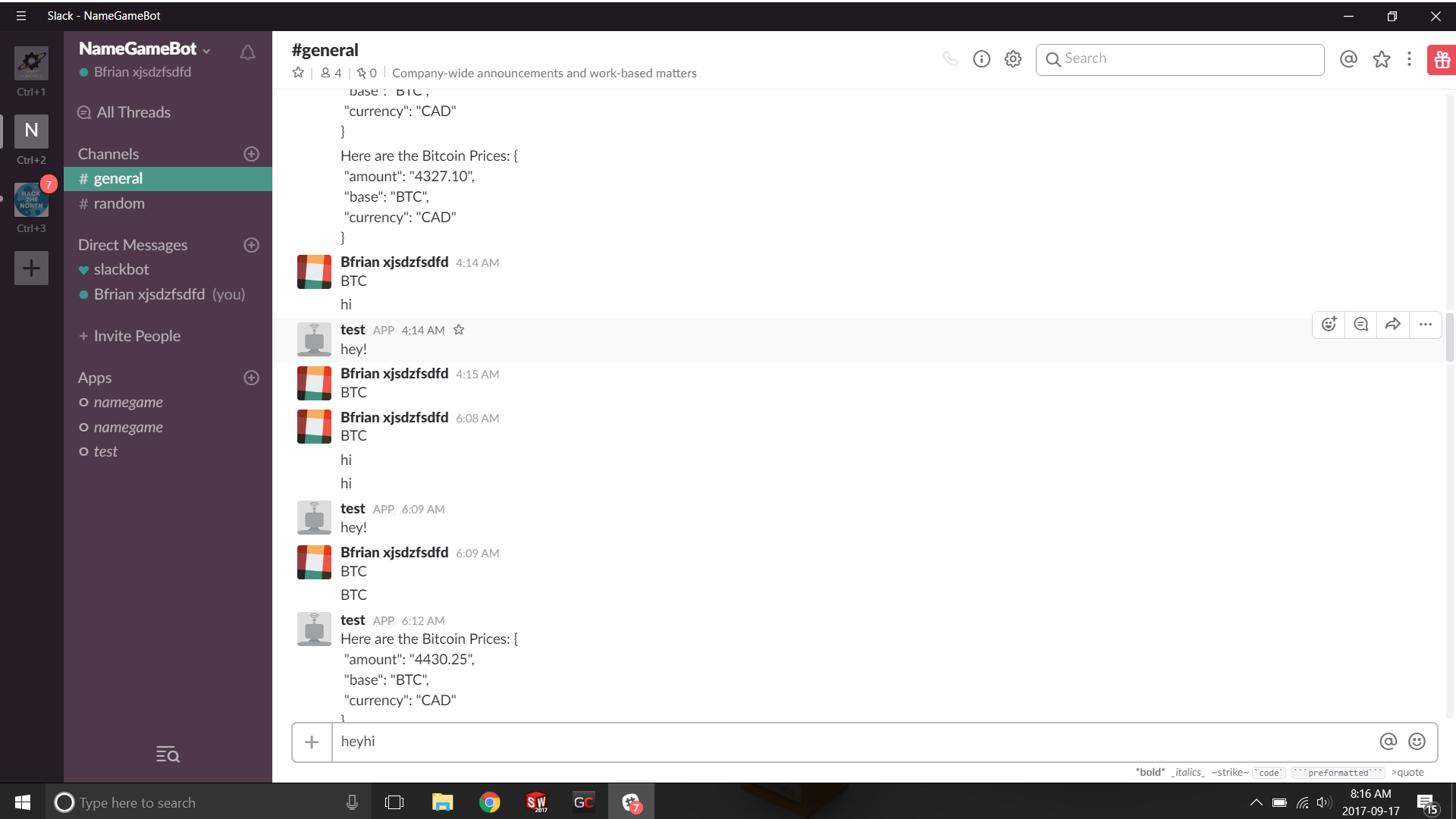This screenshot has height=819, width=1456.
Task: Show starred items panel
Action: tap(1382, 59)
